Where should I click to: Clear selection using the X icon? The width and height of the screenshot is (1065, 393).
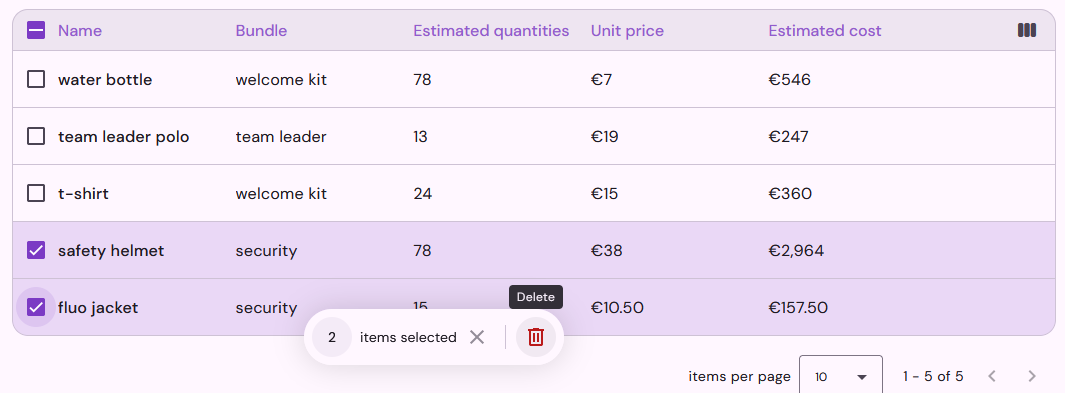[x=477, y=337]
